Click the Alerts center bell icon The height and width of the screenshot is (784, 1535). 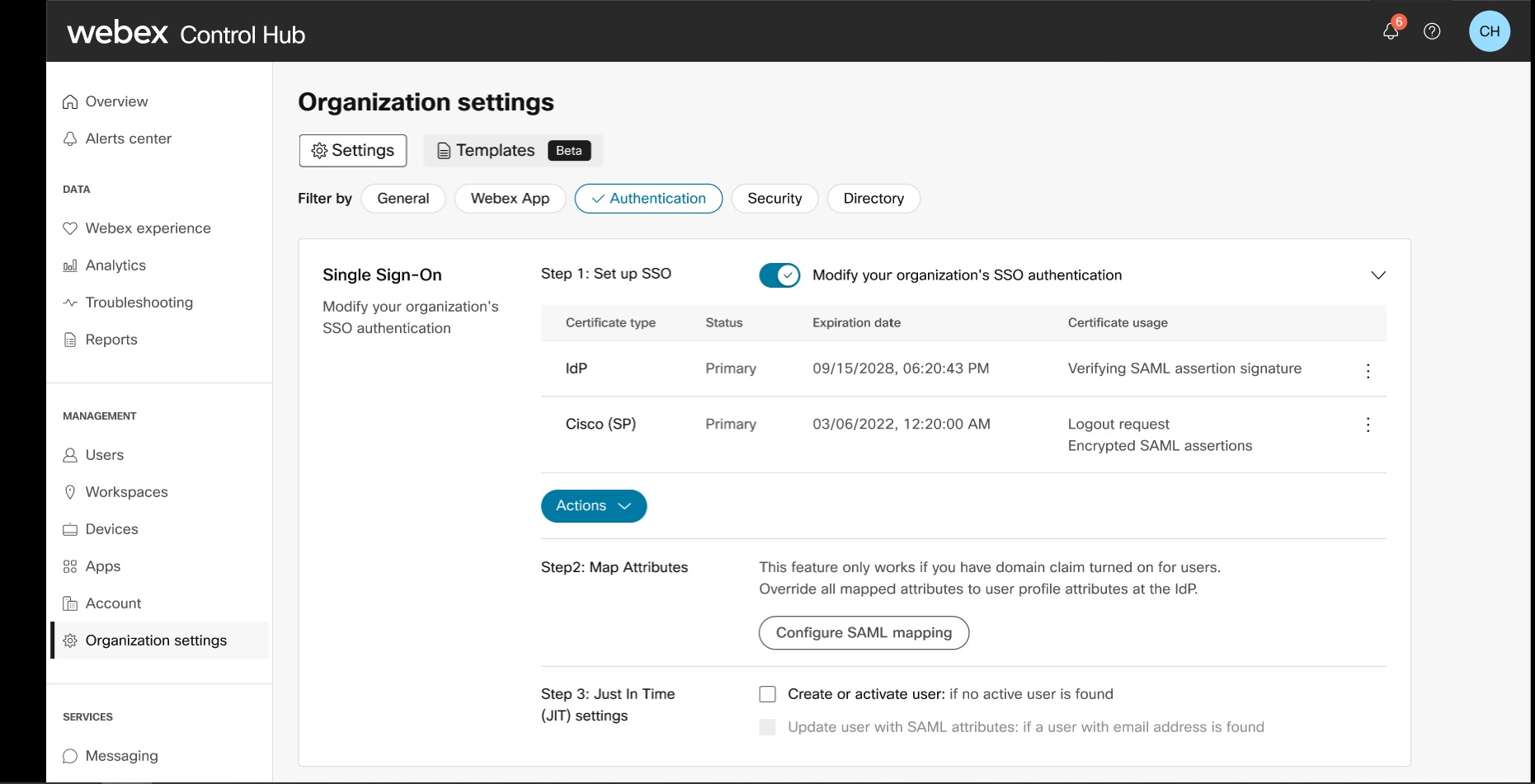(x=70, y=138)
